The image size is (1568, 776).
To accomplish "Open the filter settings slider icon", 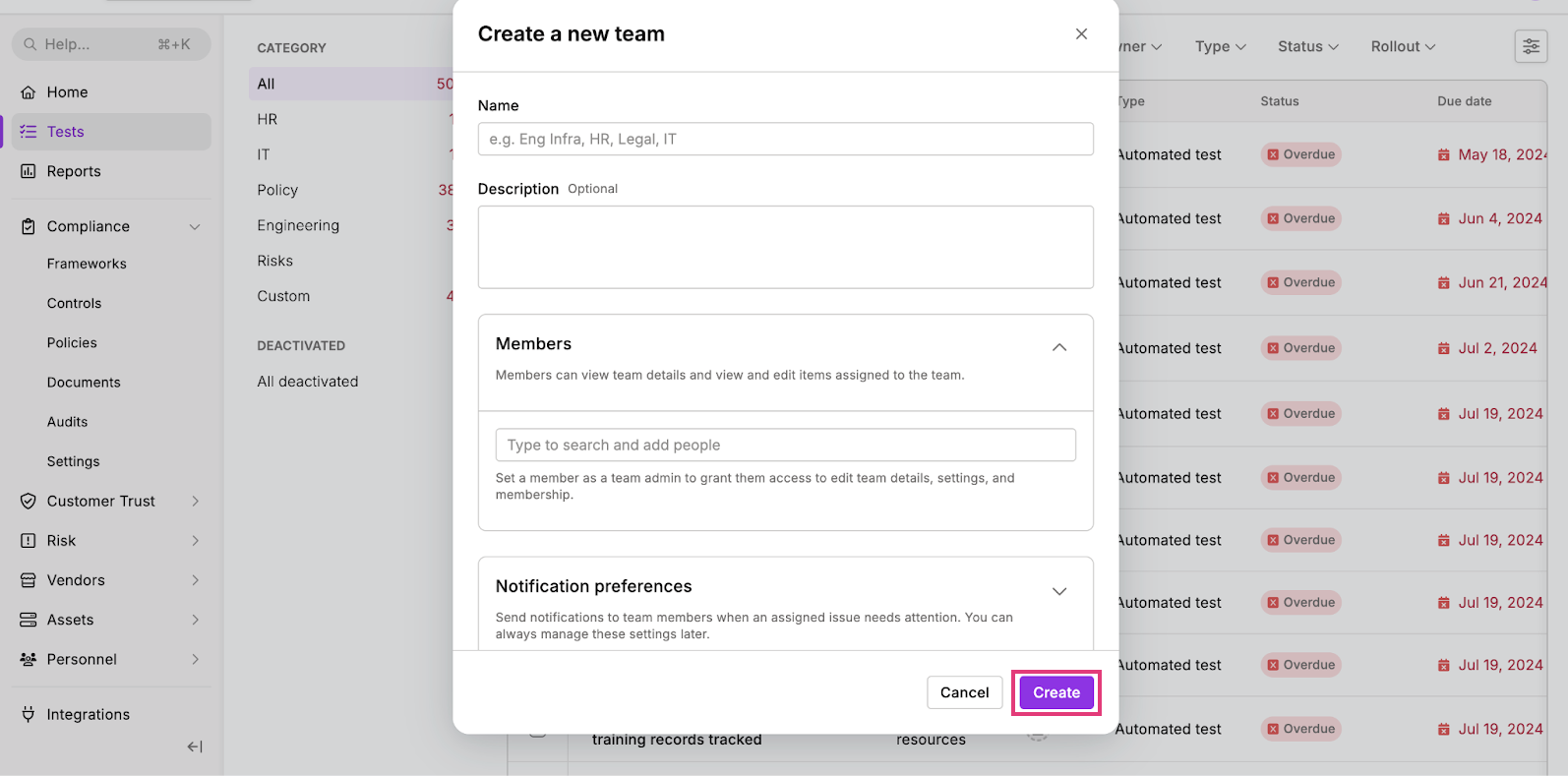I will 1532,46.
